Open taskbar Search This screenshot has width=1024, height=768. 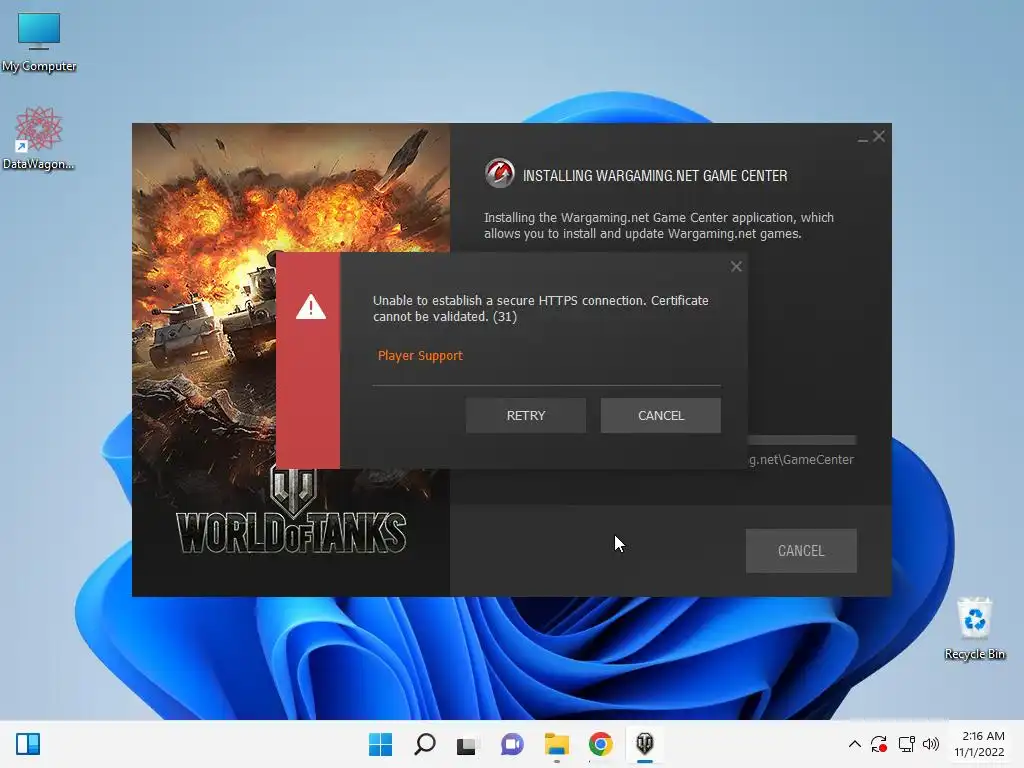tap(424, 744)
